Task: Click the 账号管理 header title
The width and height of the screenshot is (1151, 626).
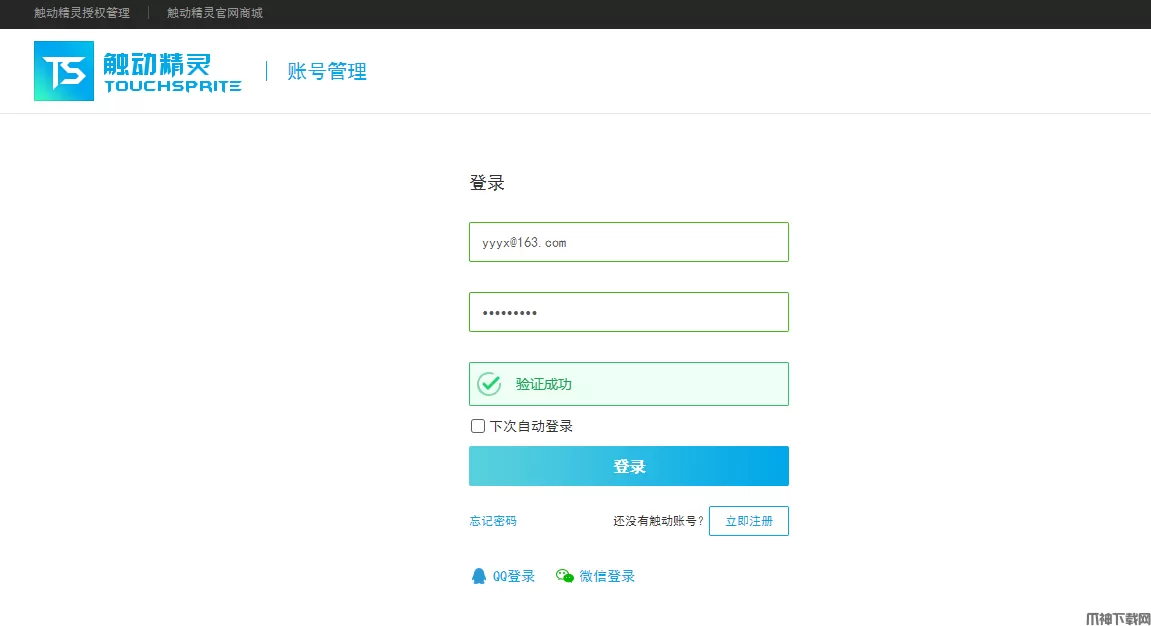Action: [x=327, y=71]
